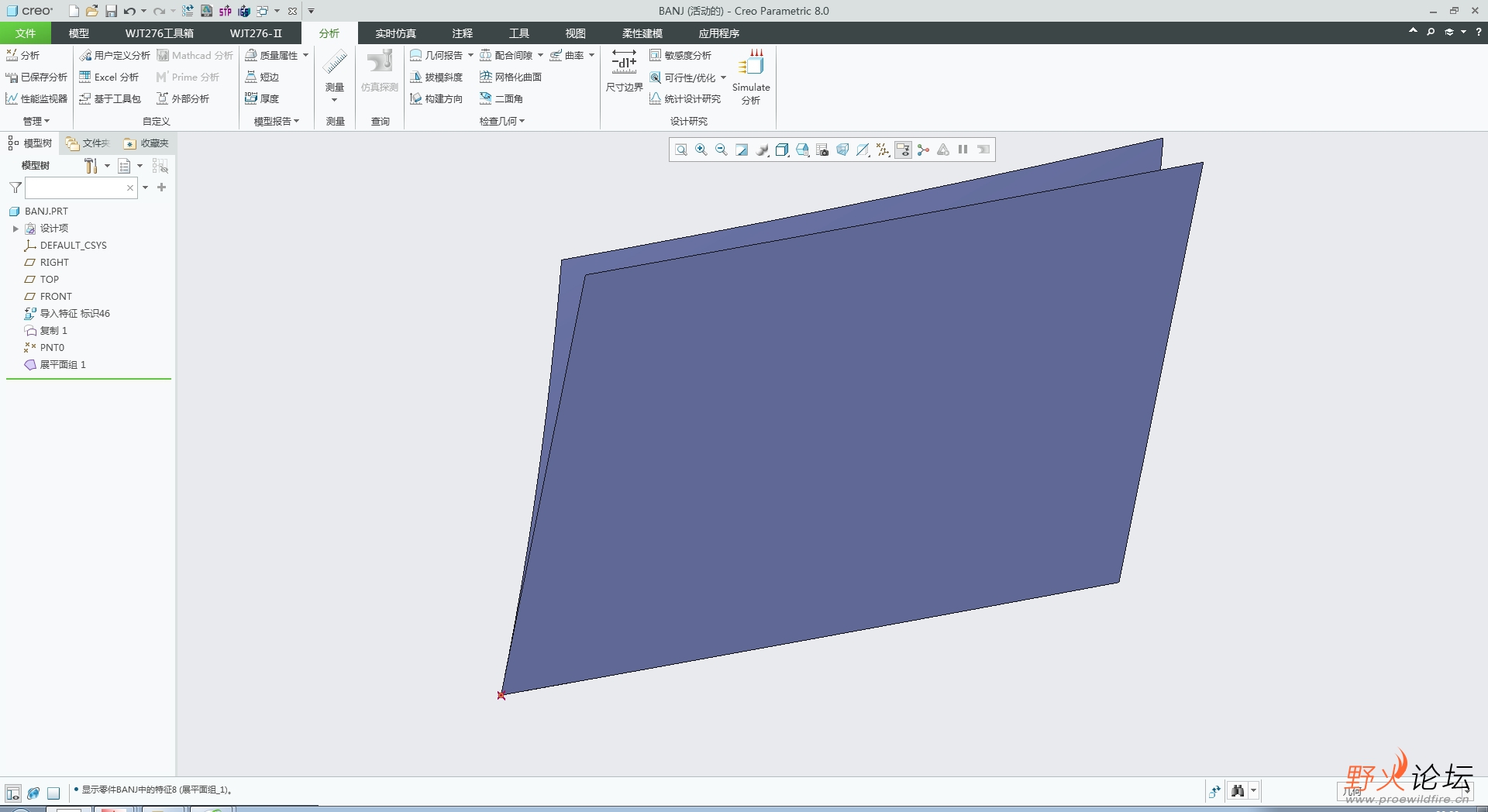1488x812 pixels.
Task: Click the regenerate icon in quick access toolbar
Action: click(188, 11)
